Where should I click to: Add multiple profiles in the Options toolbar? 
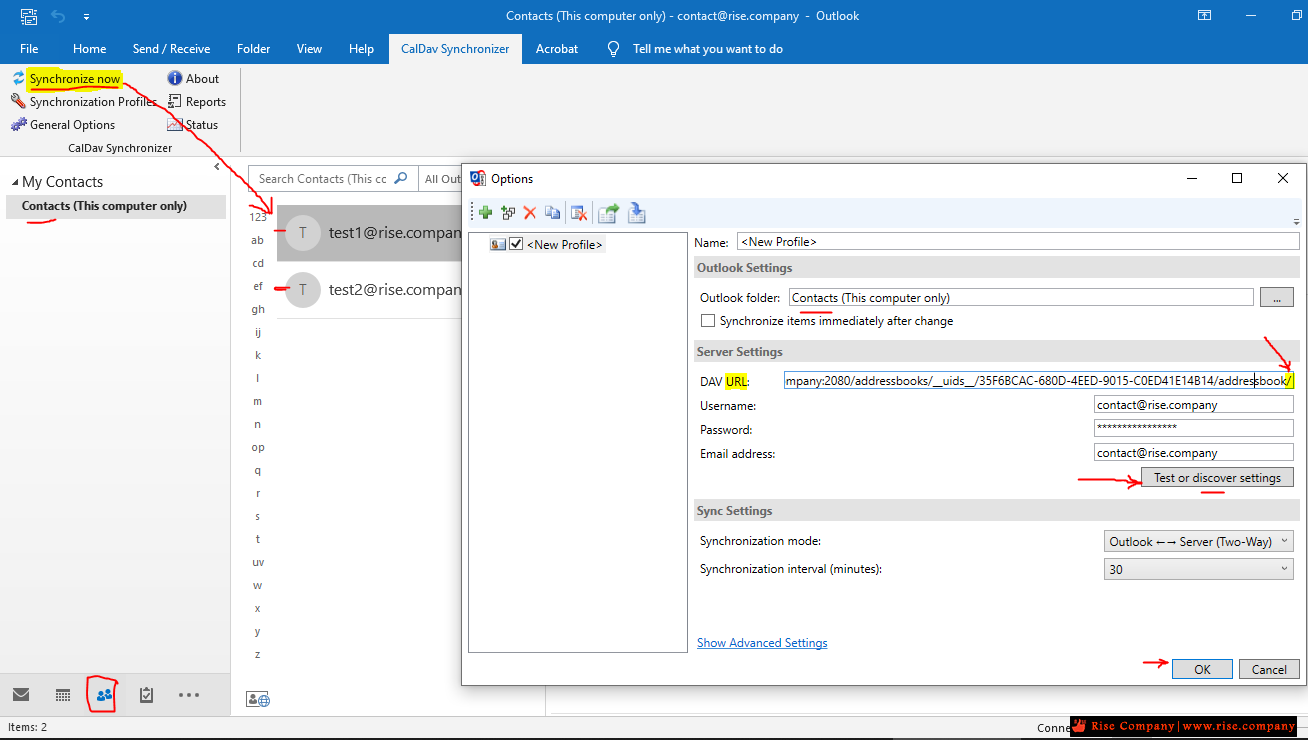pos(508,212)
